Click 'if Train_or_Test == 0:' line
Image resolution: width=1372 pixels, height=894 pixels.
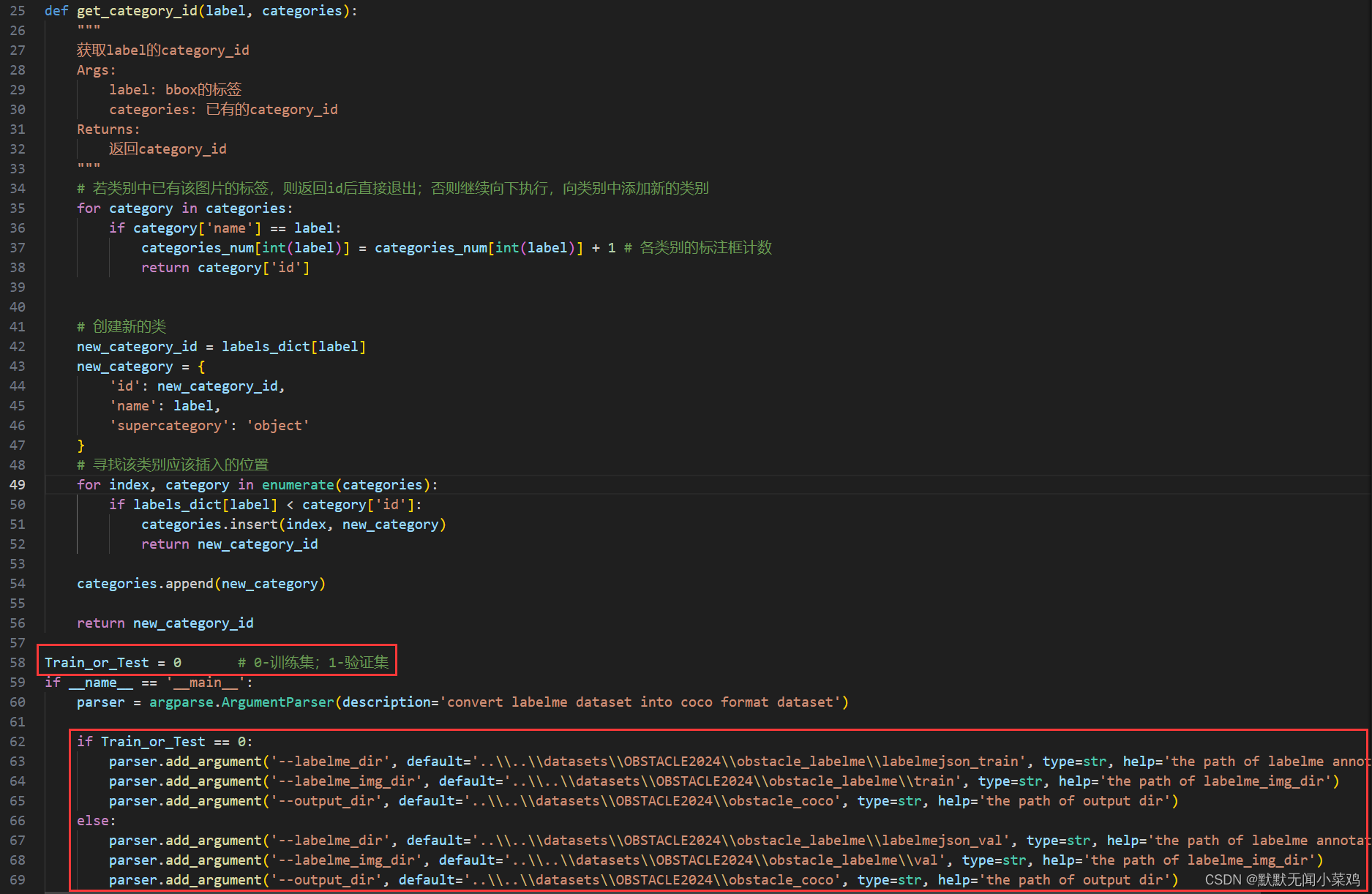(165, 742)
